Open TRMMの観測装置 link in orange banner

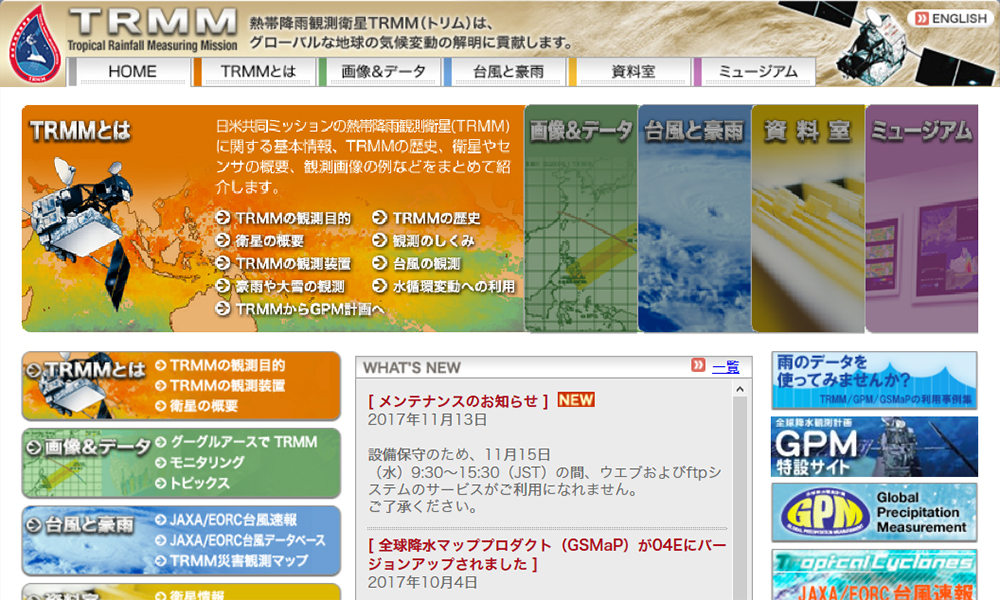point(293,263)
